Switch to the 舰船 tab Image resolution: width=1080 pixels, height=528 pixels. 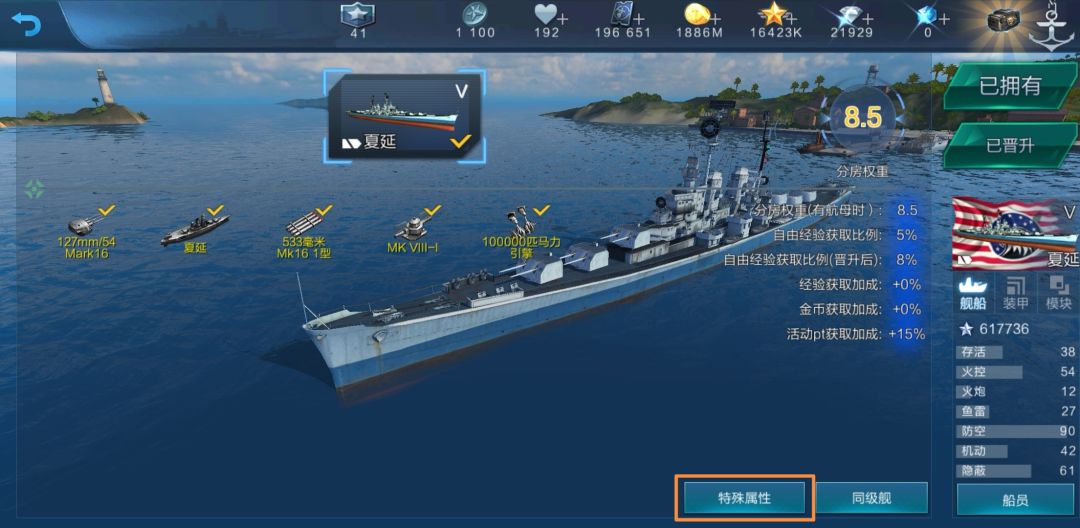(x=973, y=293)
